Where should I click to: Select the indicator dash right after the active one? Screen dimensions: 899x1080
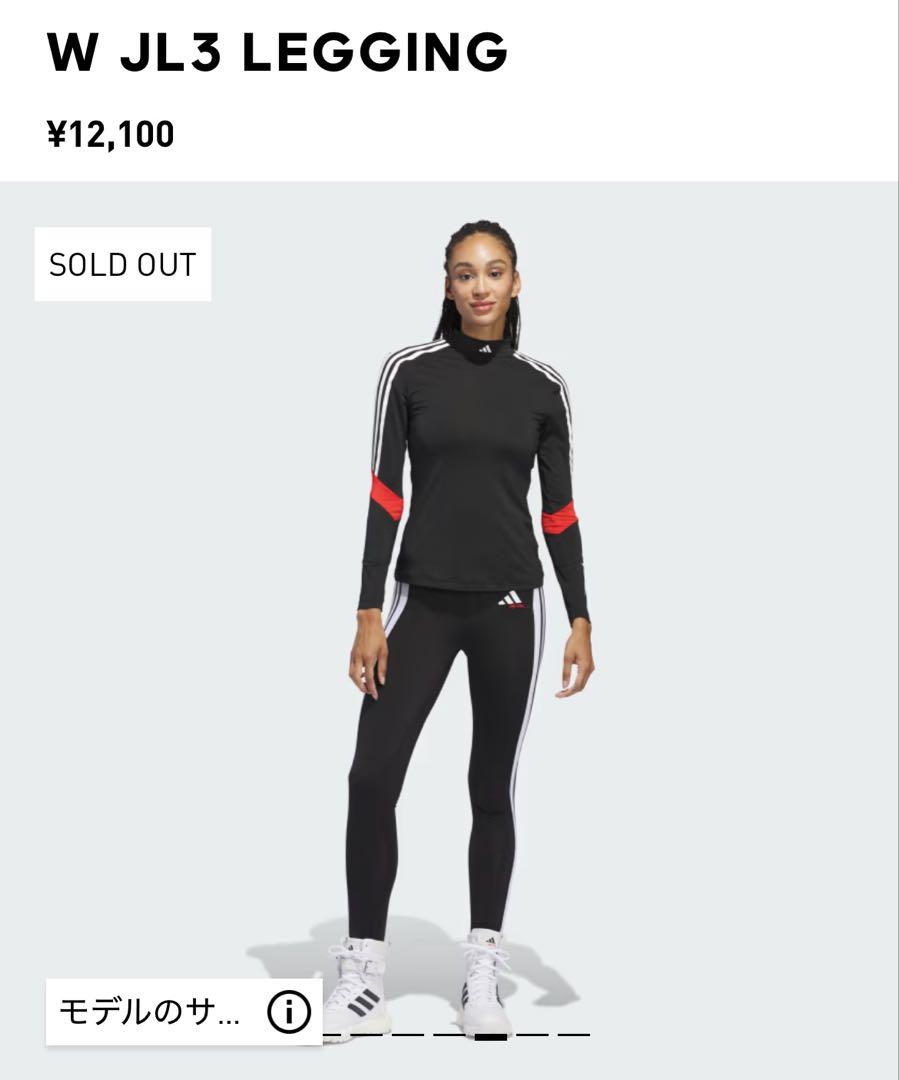tap(533, 1035)
